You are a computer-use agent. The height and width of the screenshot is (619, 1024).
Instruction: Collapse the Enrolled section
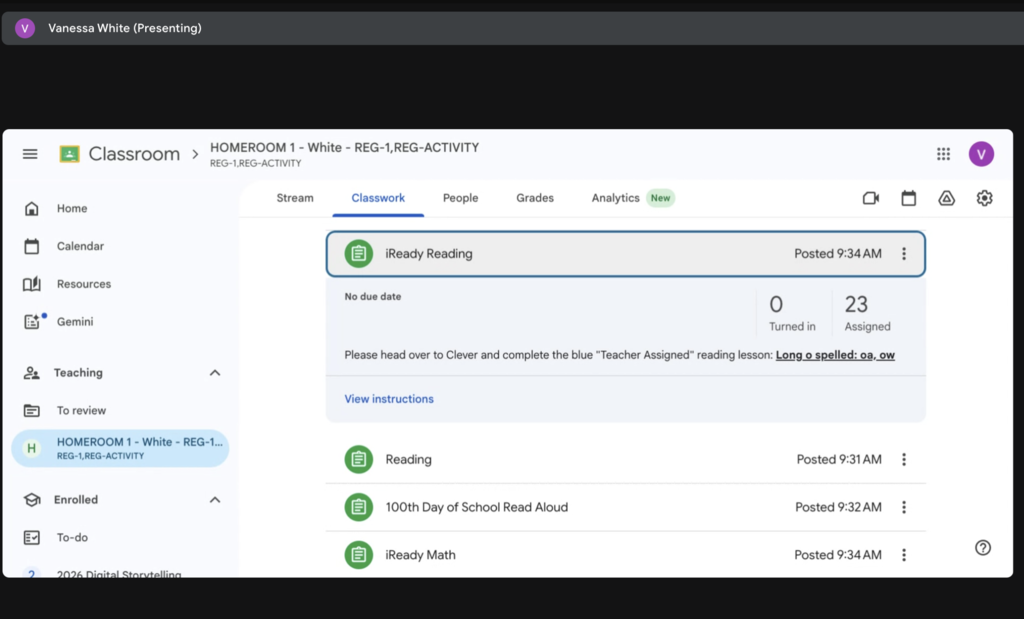point(215,500)
